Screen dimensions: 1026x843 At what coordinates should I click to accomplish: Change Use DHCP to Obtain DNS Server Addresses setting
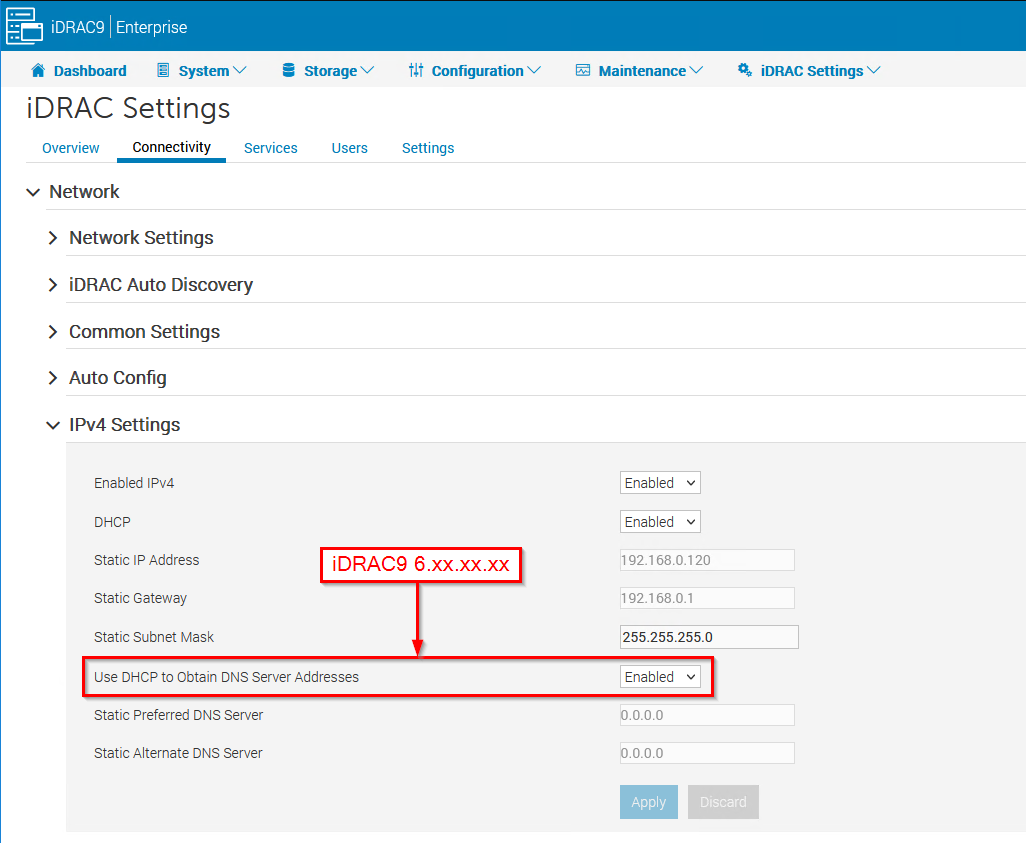tap(660, 676)
